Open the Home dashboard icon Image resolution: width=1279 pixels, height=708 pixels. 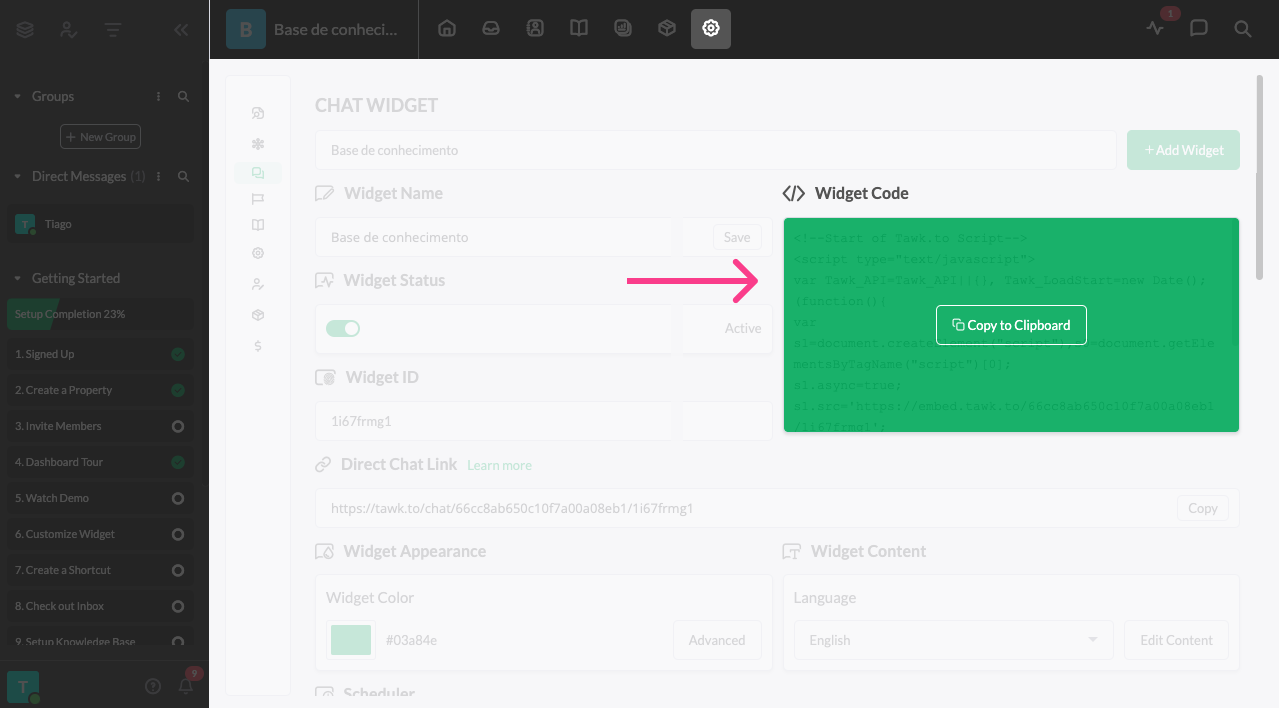(x=447, y=29)
